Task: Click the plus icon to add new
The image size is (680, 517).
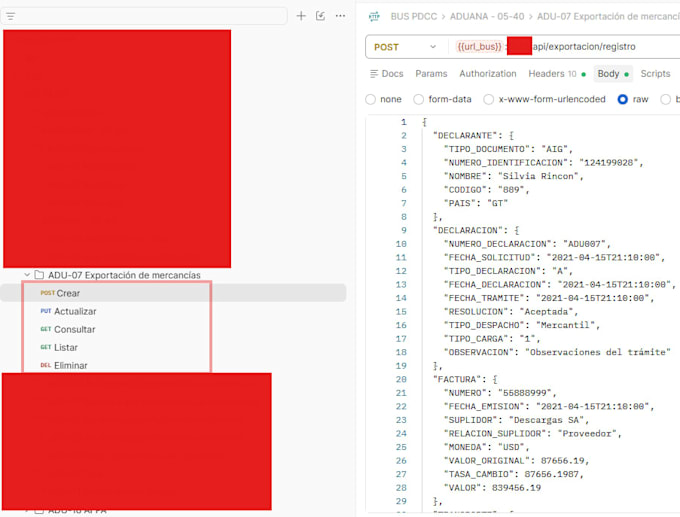Action: click(x=301, y=16)
